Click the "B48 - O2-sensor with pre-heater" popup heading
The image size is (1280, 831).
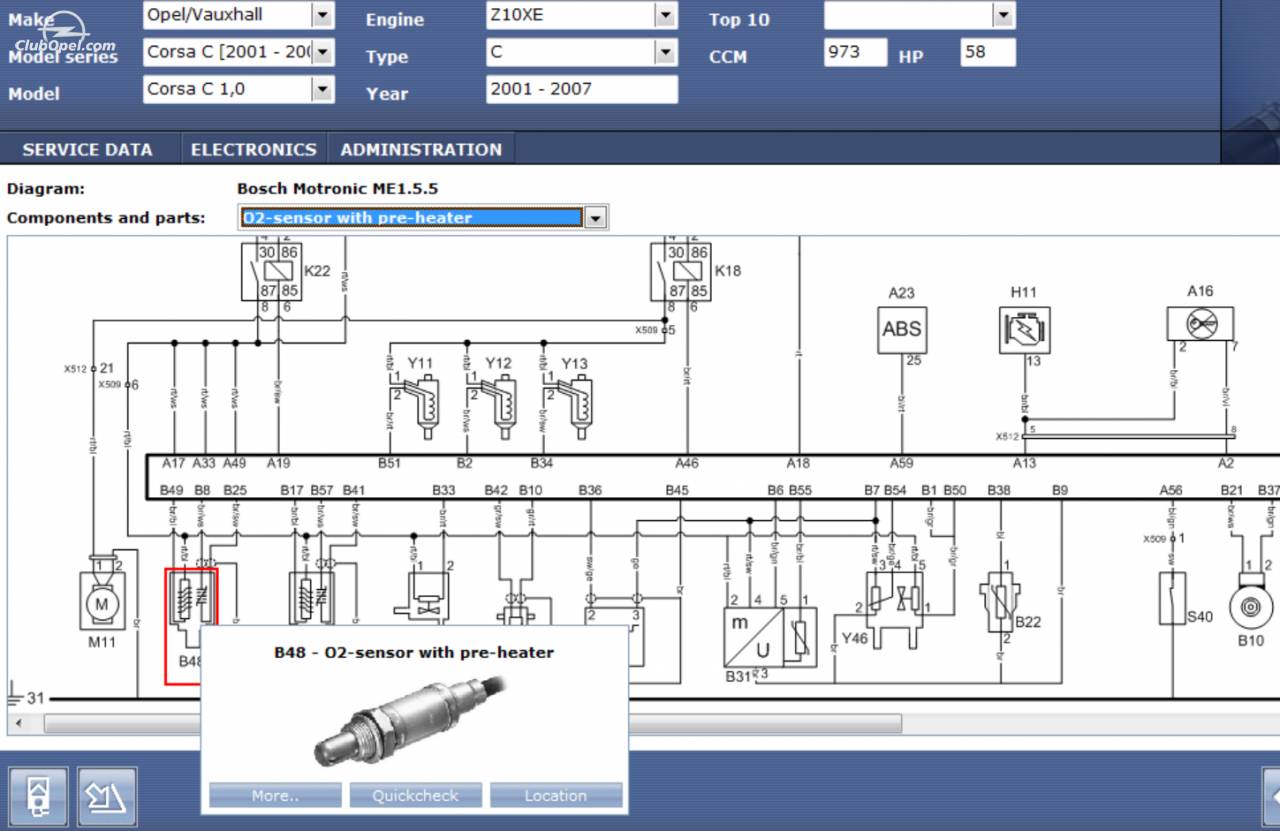click(x=414, y=653)
